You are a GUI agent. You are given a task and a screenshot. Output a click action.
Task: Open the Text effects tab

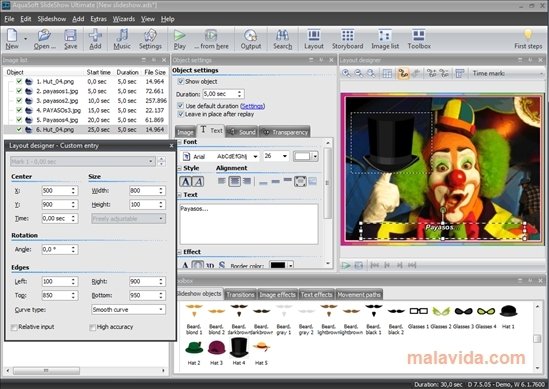pyautogui.click(x=317, y=294)
